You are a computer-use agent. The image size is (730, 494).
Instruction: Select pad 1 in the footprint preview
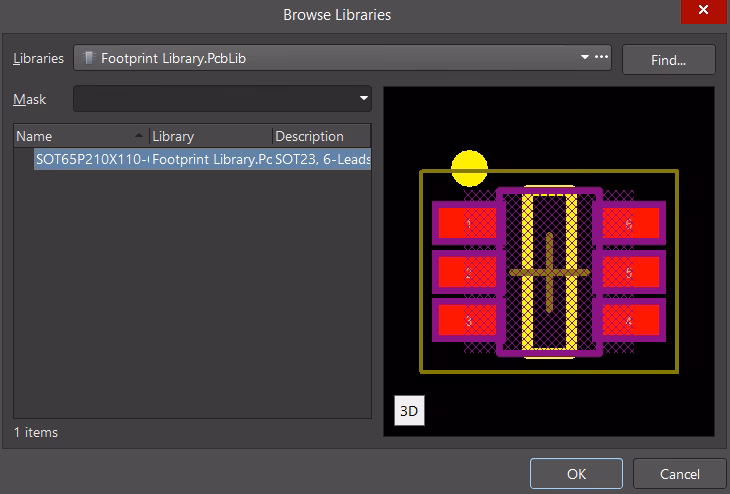point(468,224)
